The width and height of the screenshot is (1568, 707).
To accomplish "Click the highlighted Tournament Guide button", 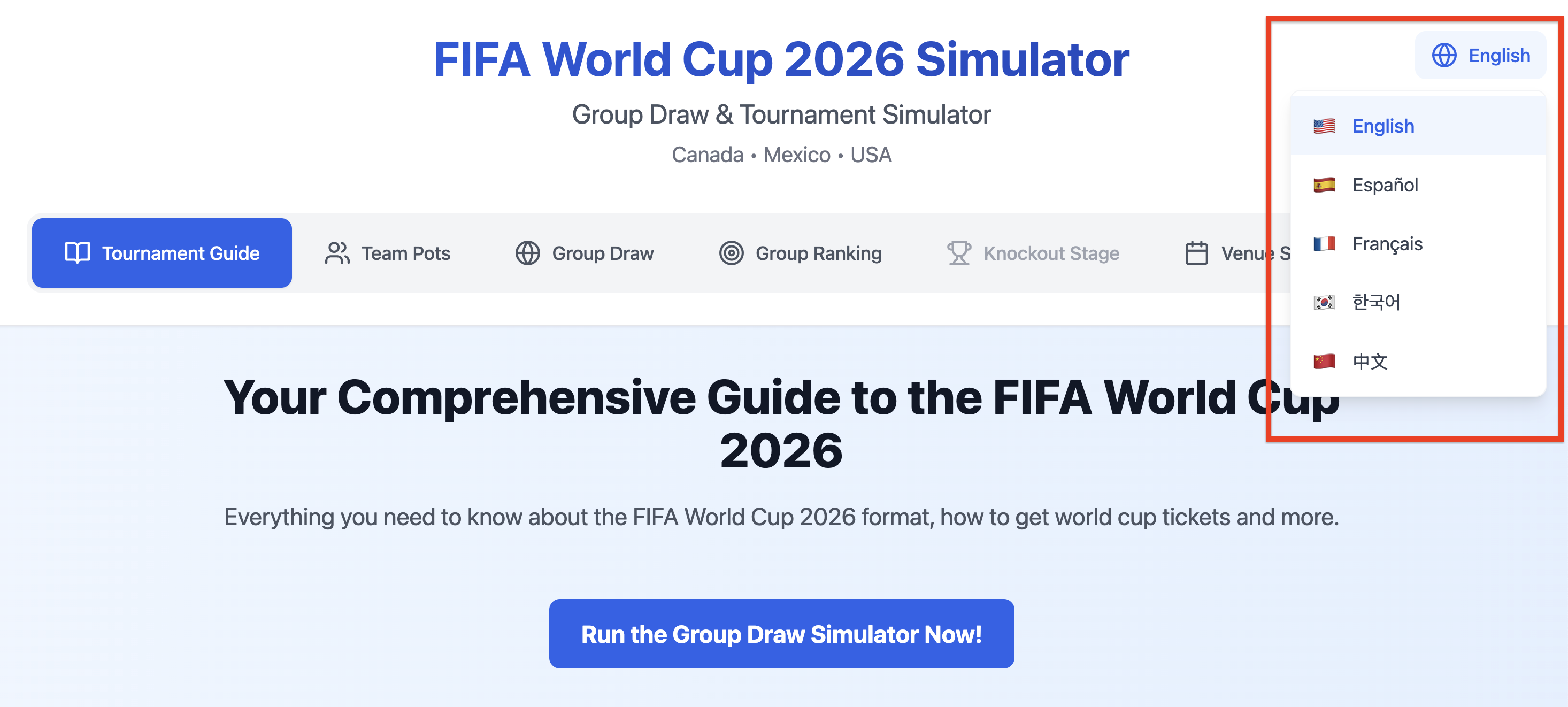I will pyautogui.click(x=163, y=253).
